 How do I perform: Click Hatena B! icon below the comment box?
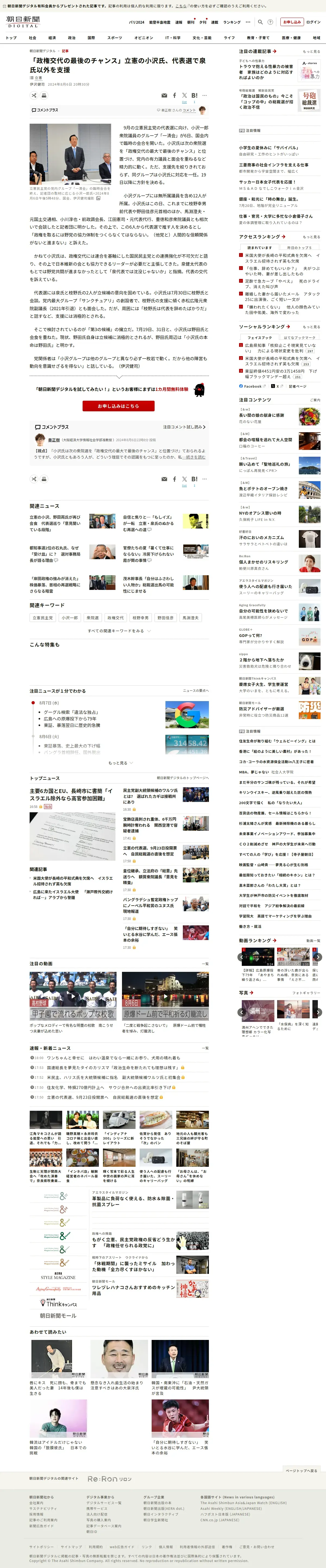click(x=194, y=479)
